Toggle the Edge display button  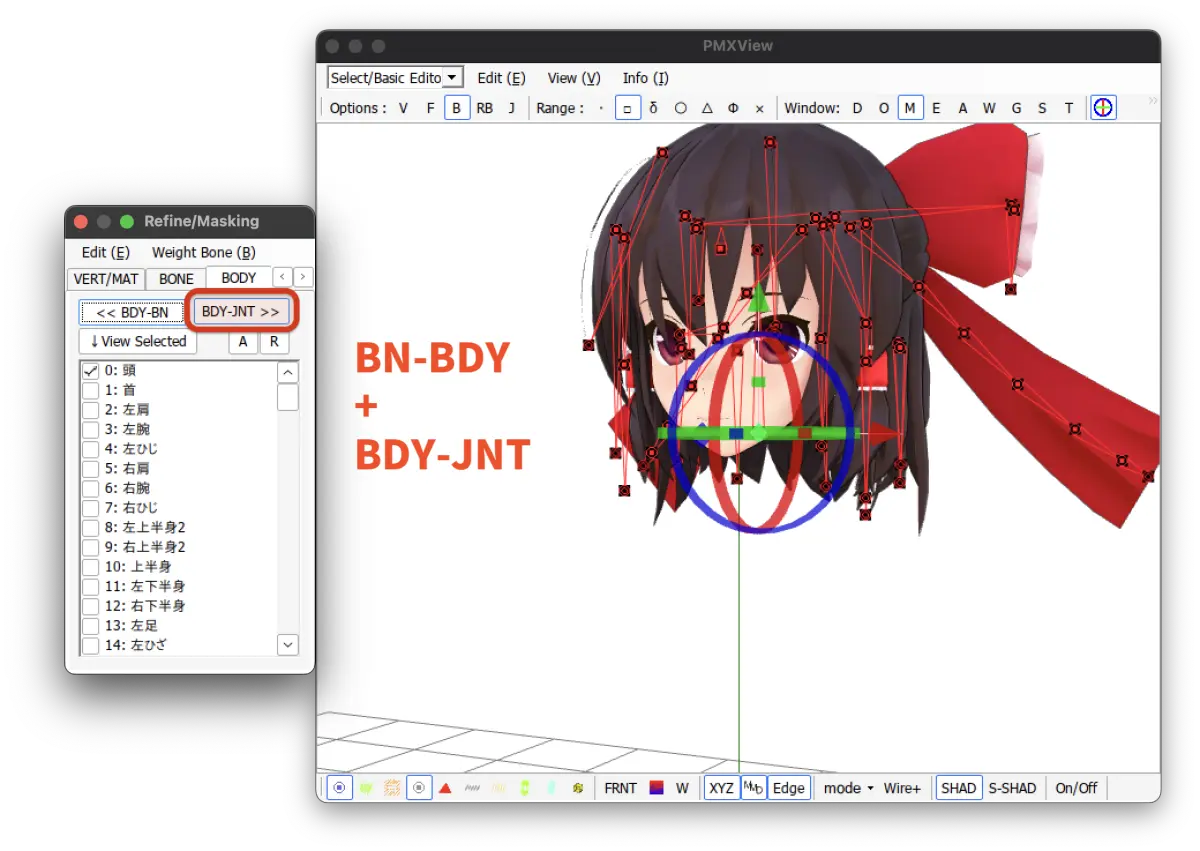[789, 788]
